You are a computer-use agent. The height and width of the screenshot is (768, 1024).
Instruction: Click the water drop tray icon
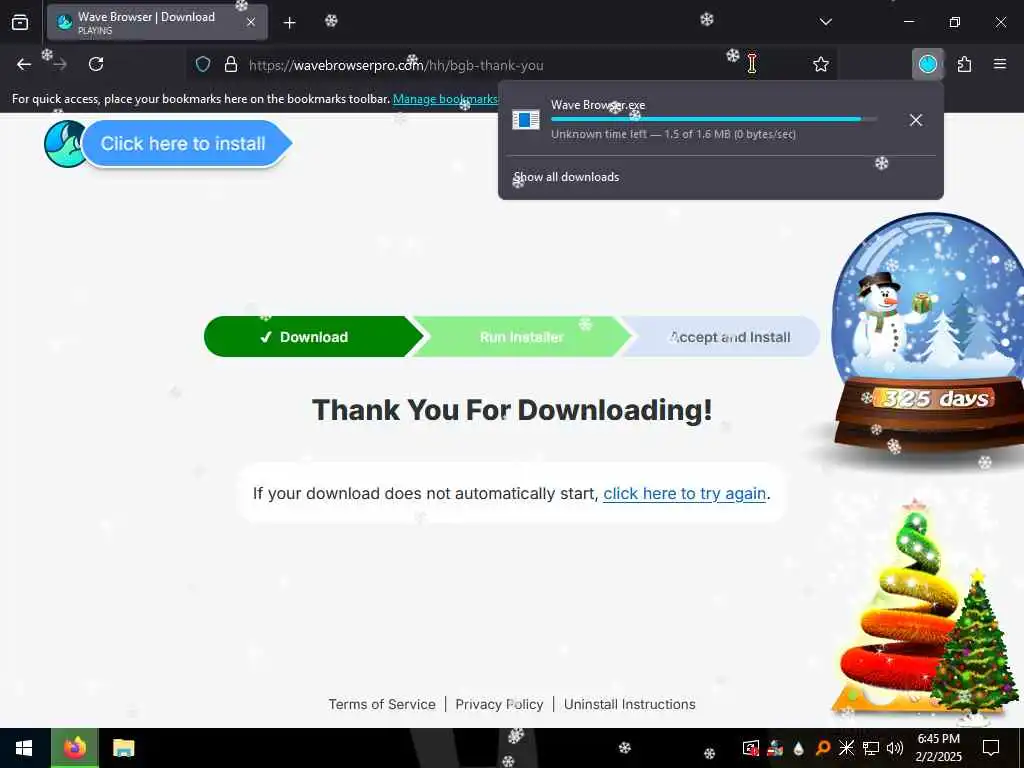798,748
